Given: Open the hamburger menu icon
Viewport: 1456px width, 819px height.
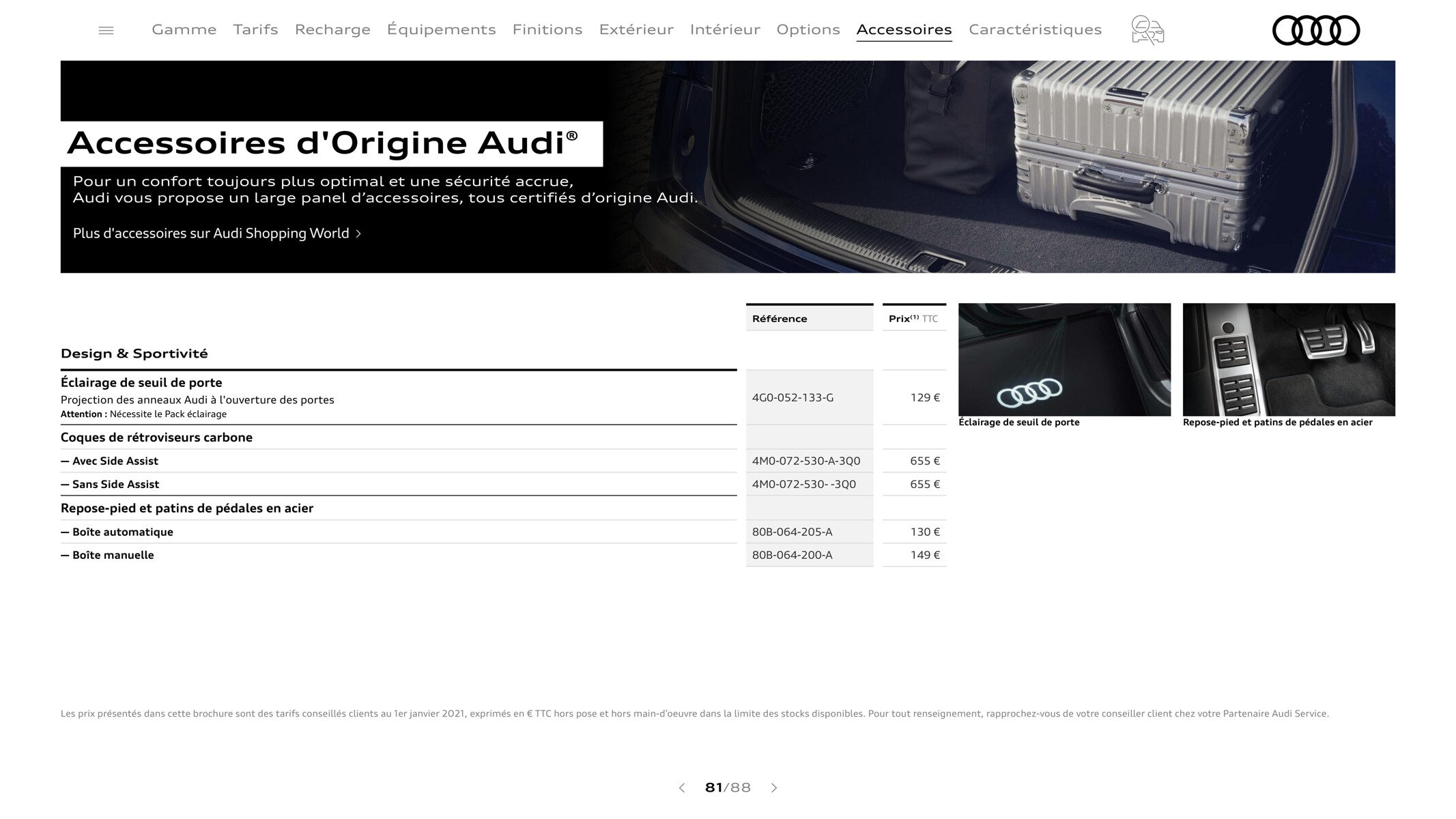Looking at the screenshot, I should point(106,30).
